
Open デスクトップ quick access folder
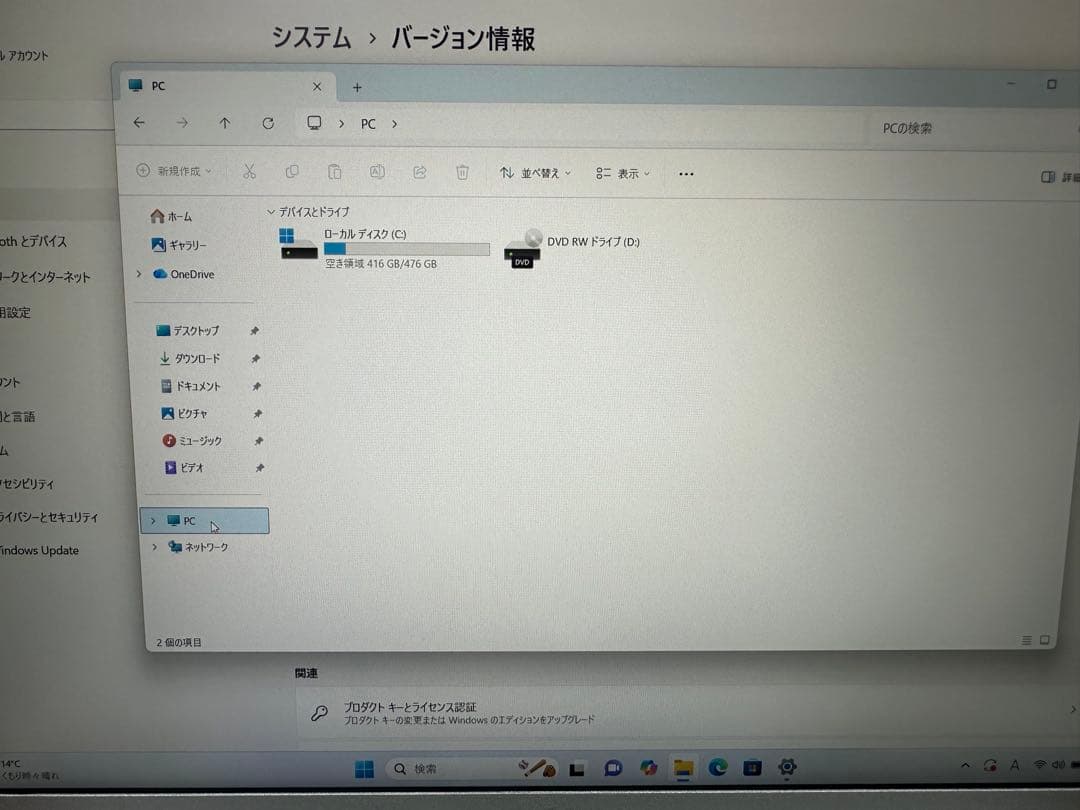[187, 331]
